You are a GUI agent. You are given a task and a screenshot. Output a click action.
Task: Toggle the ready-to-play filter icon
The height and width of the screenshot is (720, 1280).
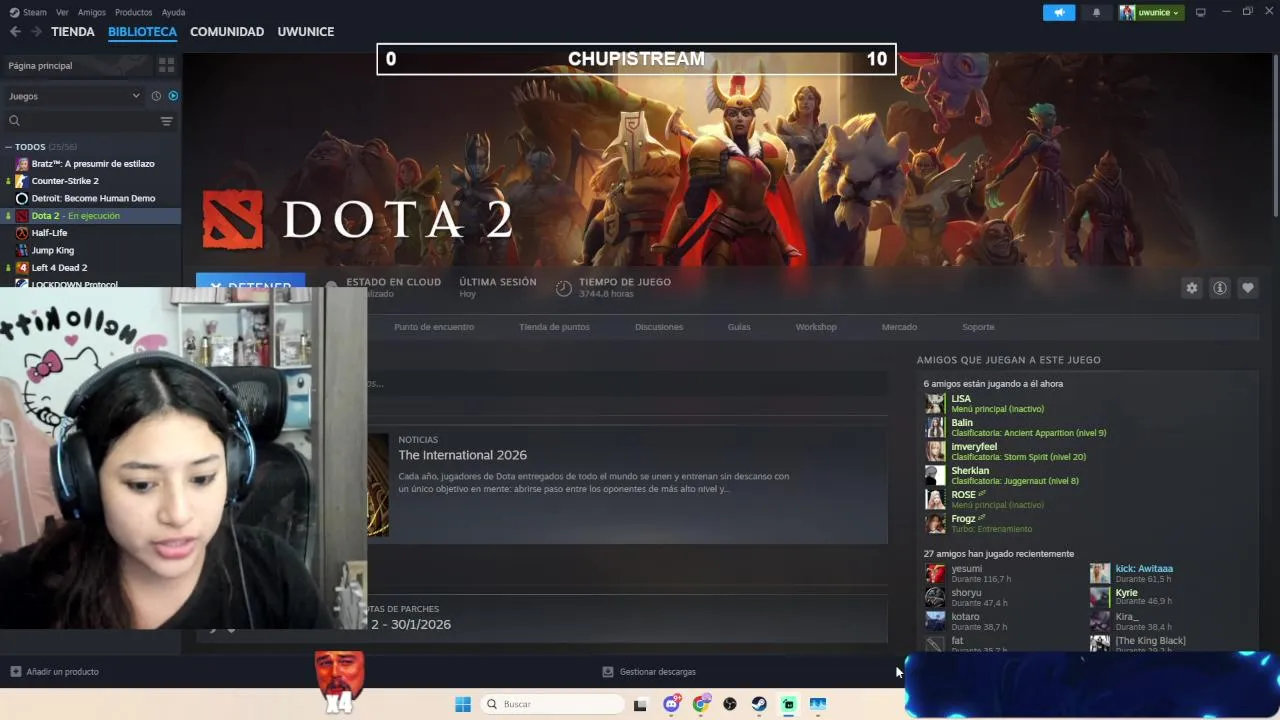[173, 96]
